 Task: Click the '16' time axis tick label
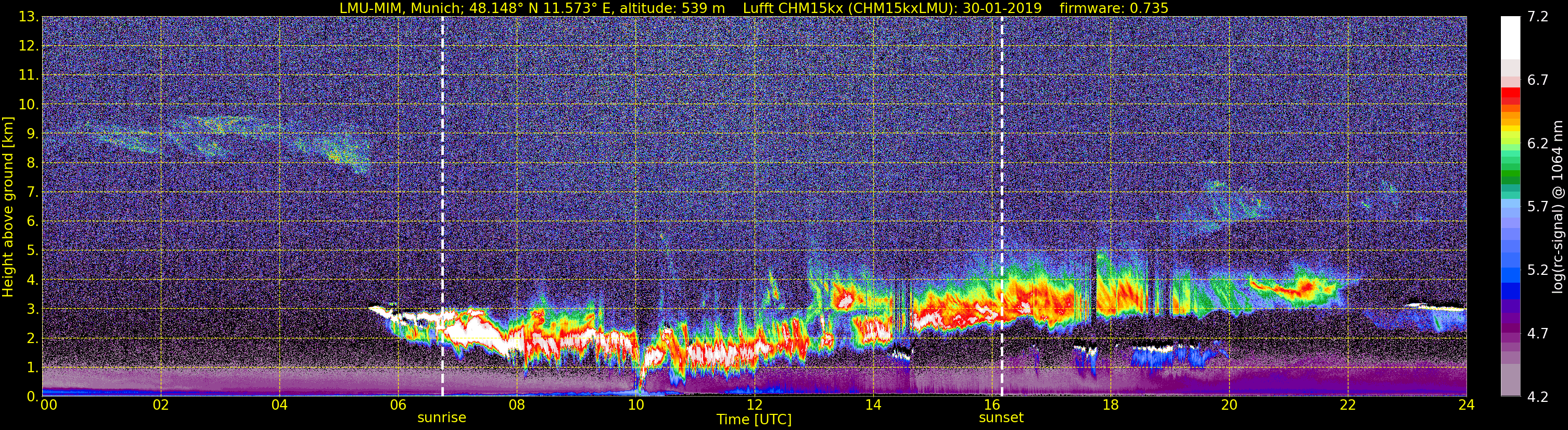coord(991,406)
